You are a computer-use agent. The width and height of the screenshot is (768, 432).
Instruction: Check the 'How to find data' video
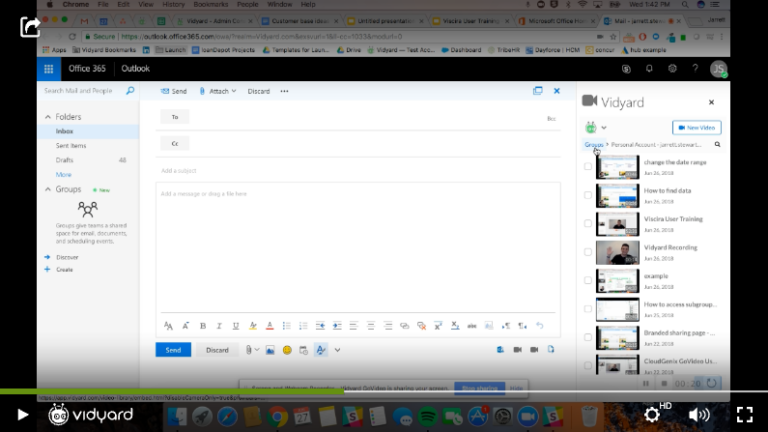coord(588,195)
